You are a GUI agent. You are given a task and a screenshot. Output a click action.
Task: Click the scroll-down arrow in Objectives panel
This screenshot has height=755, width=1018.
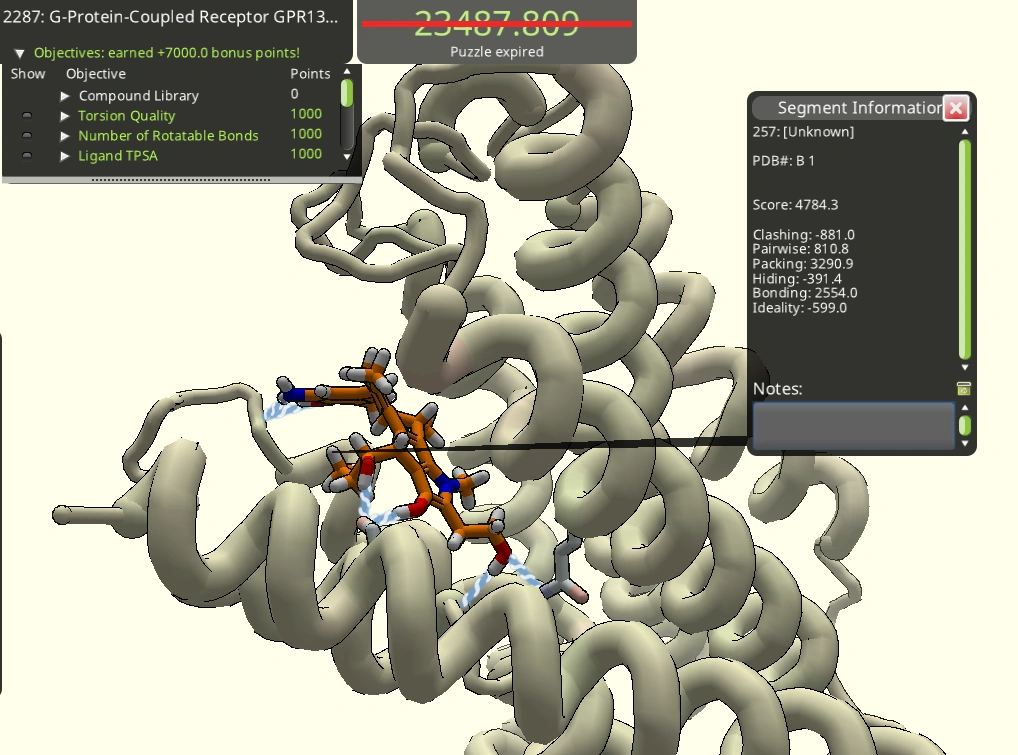(x=347, y=157)
